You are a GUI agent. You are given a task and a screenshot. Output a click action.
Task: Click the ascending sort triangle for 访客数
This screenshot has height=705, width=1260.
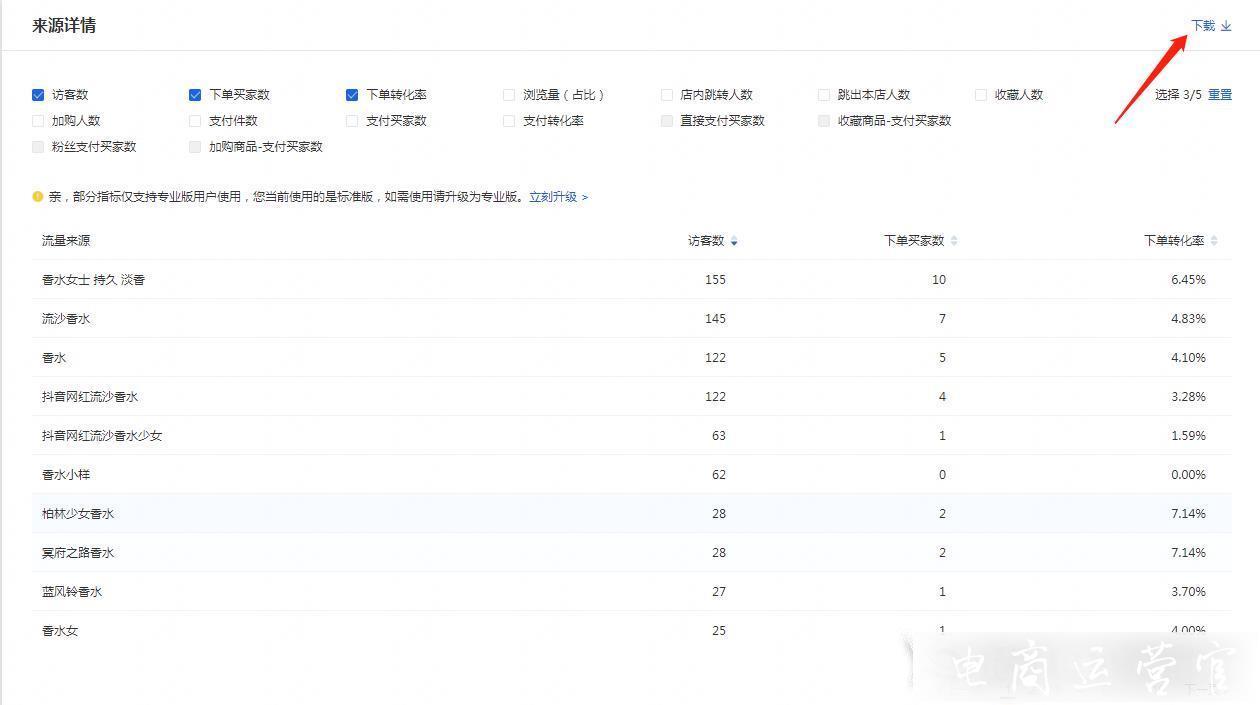733,236
